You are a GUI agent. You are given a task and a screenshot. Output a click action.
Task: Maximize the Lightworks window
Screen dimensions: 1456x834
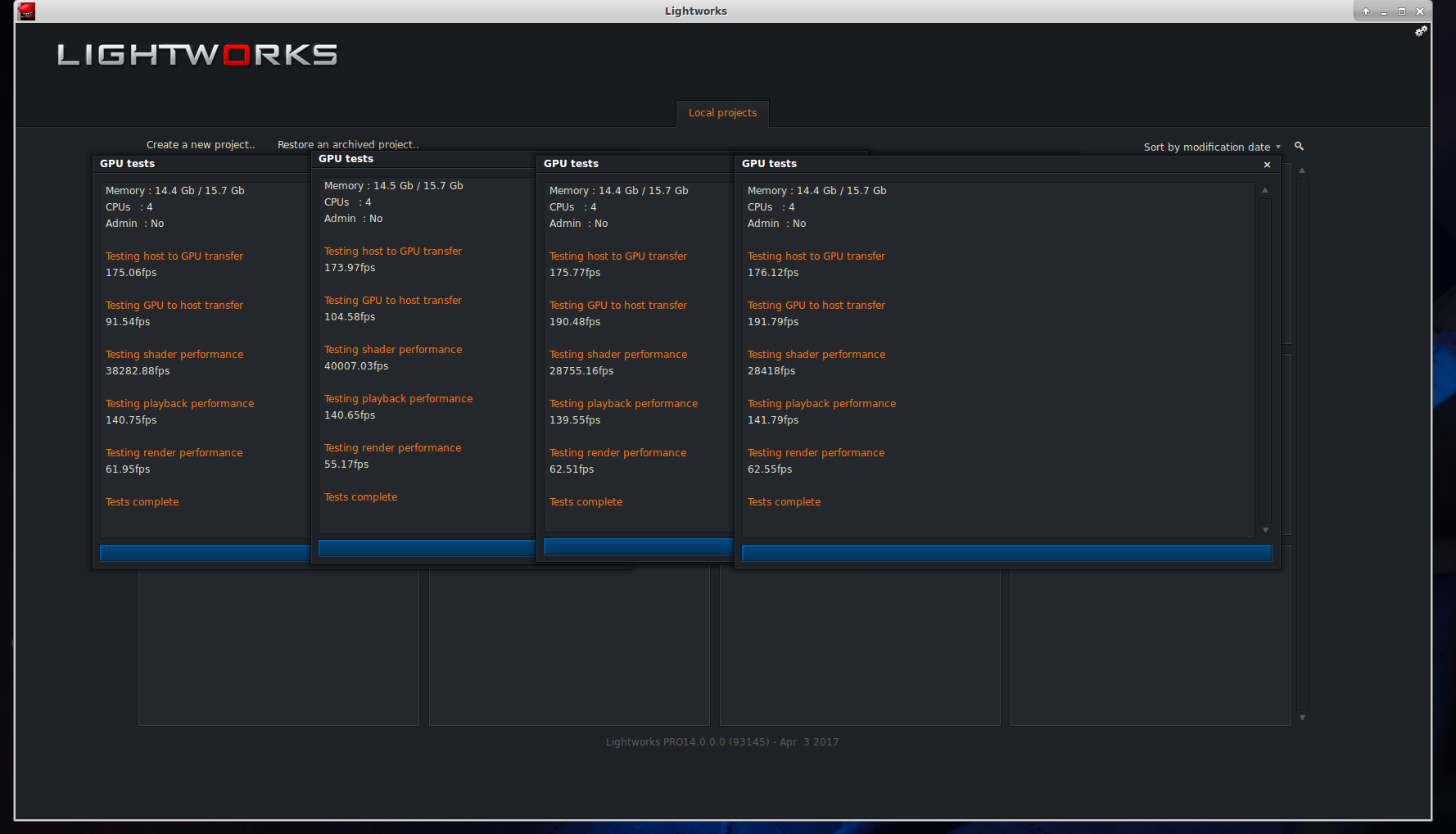click(x=1402, y=11)
